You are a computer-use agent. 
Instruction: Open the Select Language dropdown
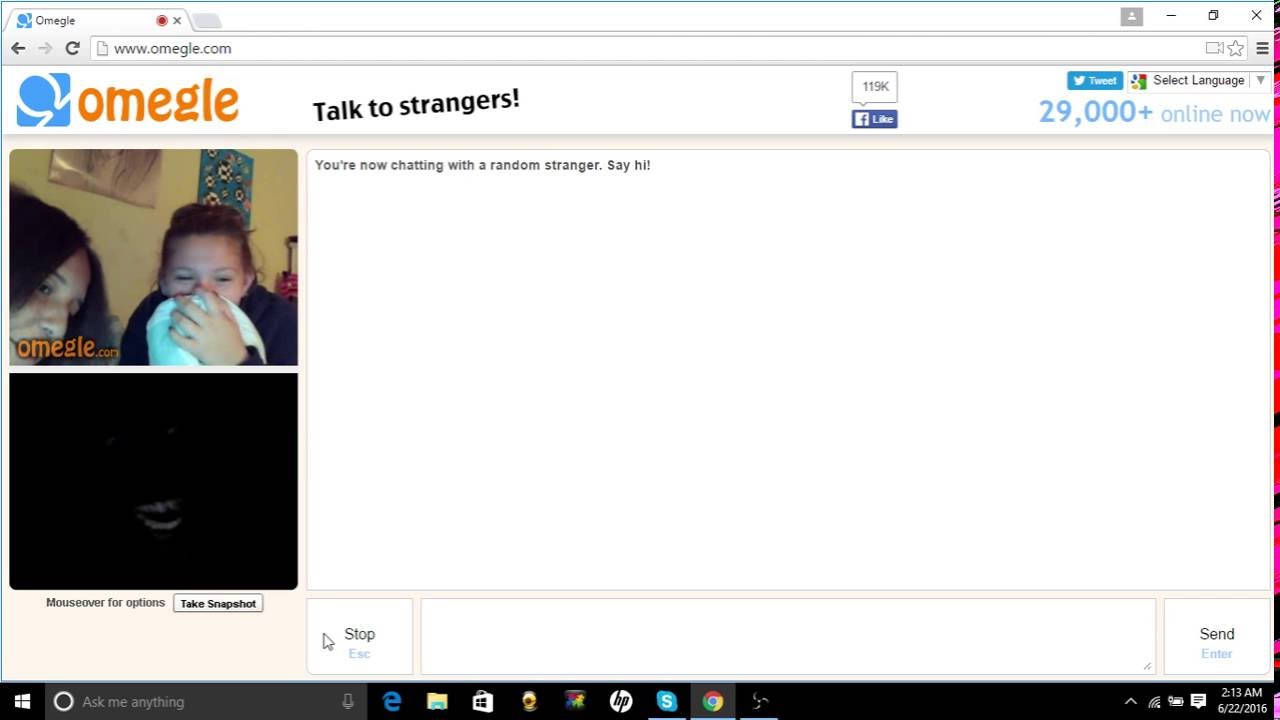(1198, 81)
